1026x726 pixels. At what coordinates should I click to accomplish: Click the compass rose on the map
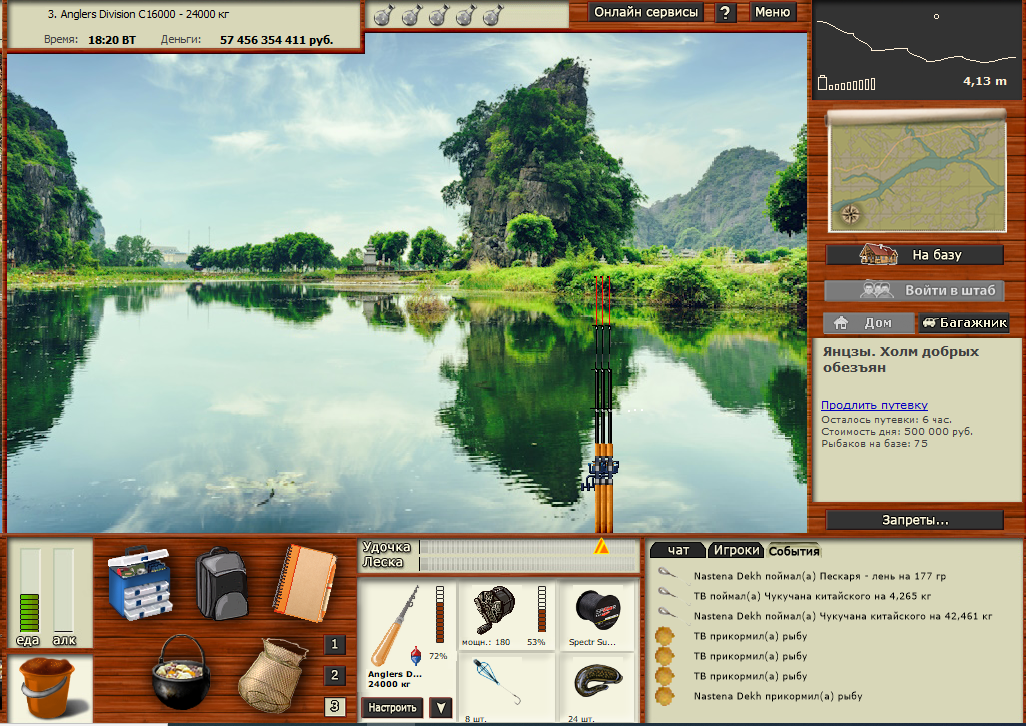click(x=850, y=214)
